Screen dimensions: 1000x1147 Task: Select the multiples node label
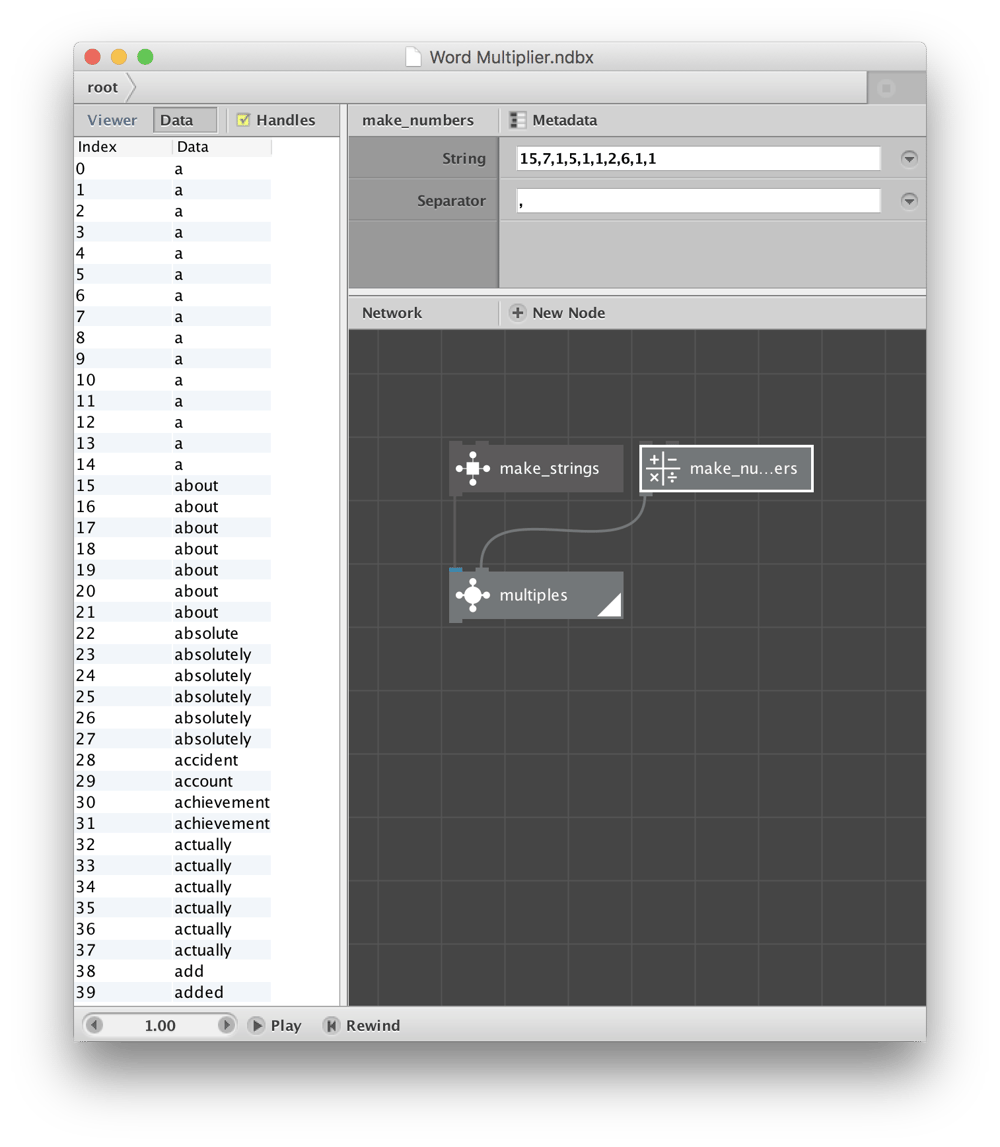pyautogui.click(x=533, y=595)
